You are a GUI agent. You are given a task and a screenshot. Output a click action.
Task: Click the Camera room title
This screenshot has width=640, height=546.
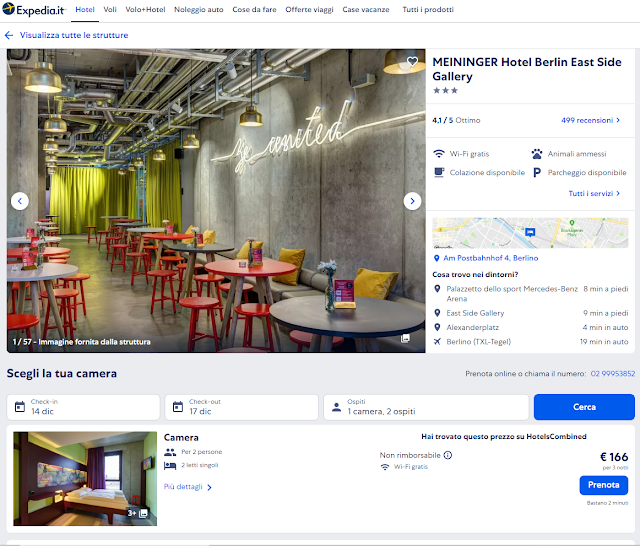coord(181,437)
